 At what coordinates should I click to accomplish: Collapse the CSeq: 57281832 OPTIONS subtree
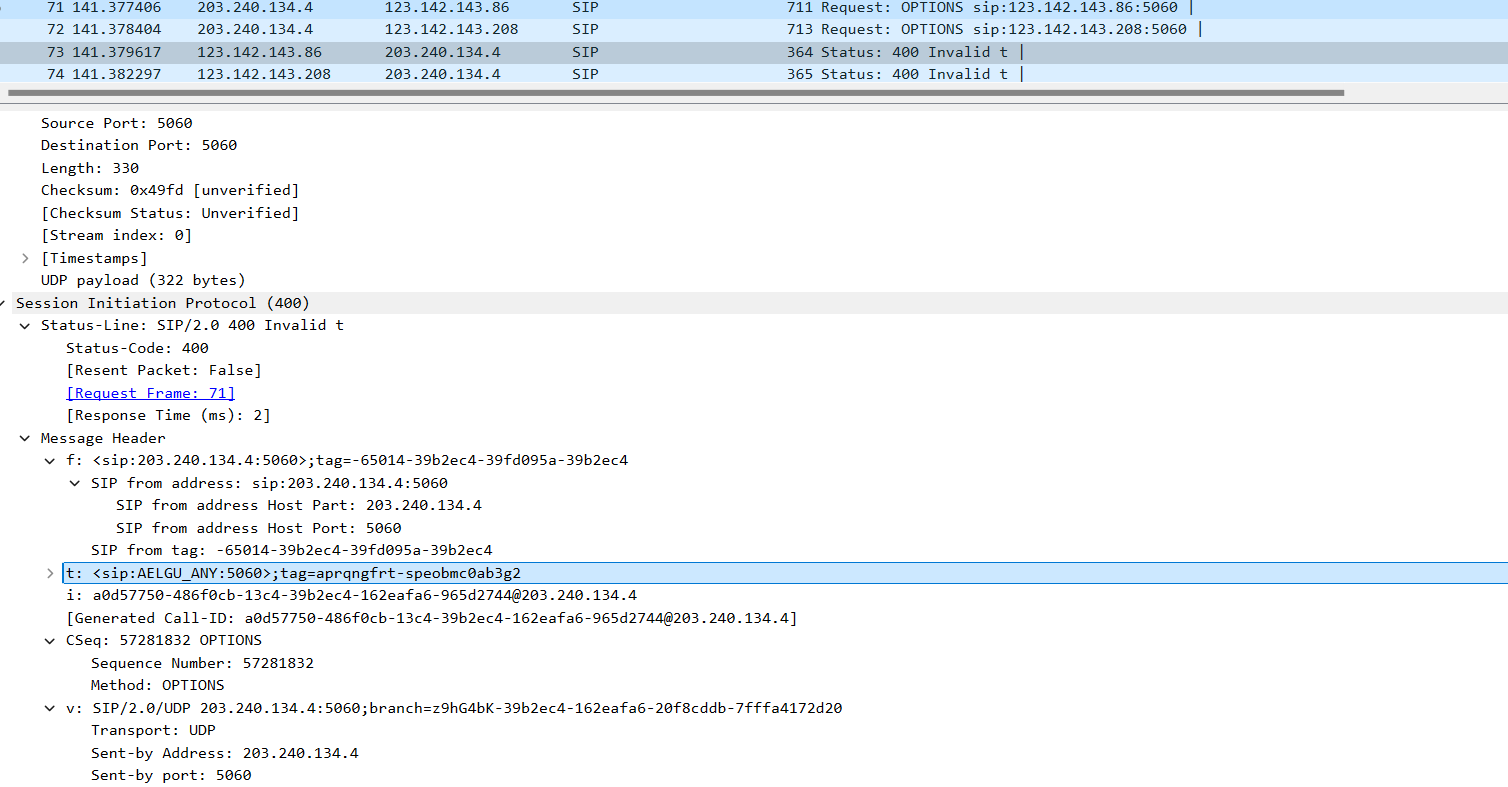coord(48,640)
